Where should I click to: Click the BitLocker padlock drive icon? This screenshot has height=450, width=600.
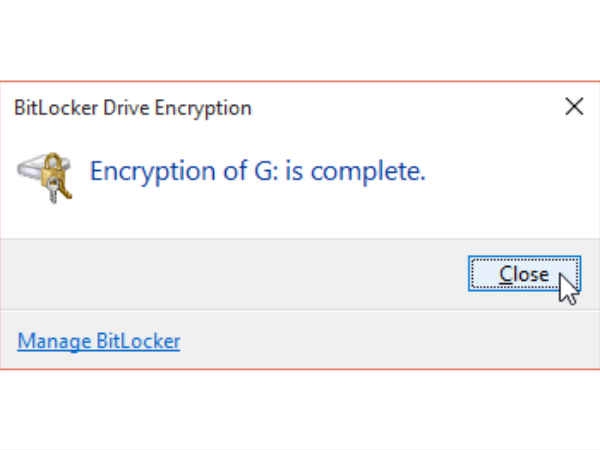pyautogui.click(x=44, y=178)
